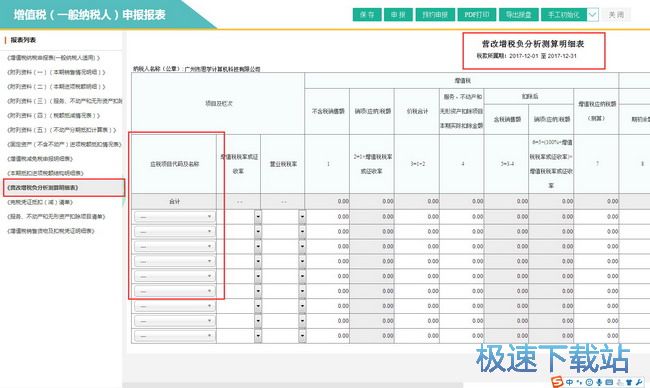This screenshot has width=650, height=388.
Task: Click the 应税项目代码及名称 column header
Action: point(175,164)
